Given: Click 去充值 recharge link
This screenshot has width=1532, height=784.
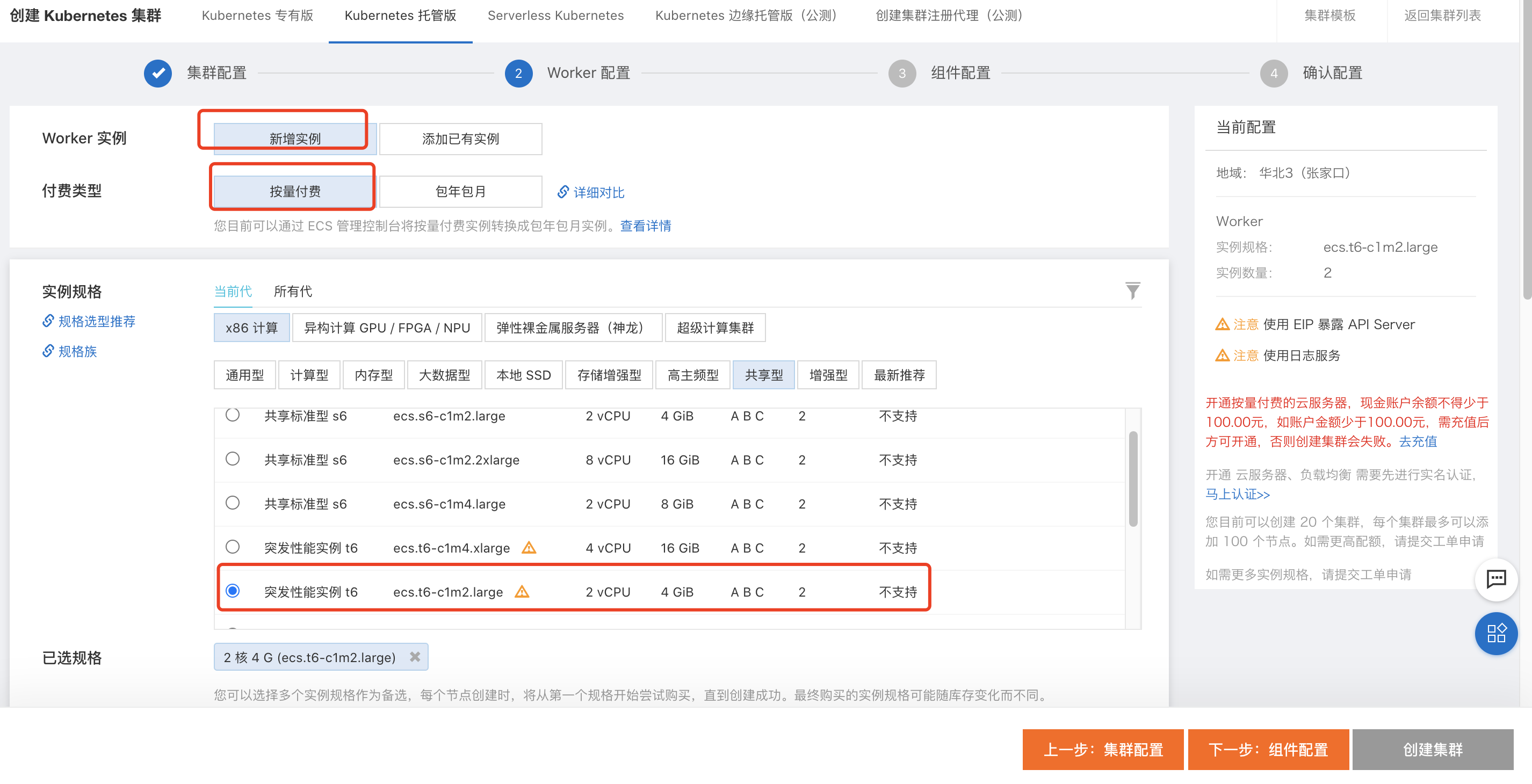Looking at the screenshot, I should [1417, 441].
